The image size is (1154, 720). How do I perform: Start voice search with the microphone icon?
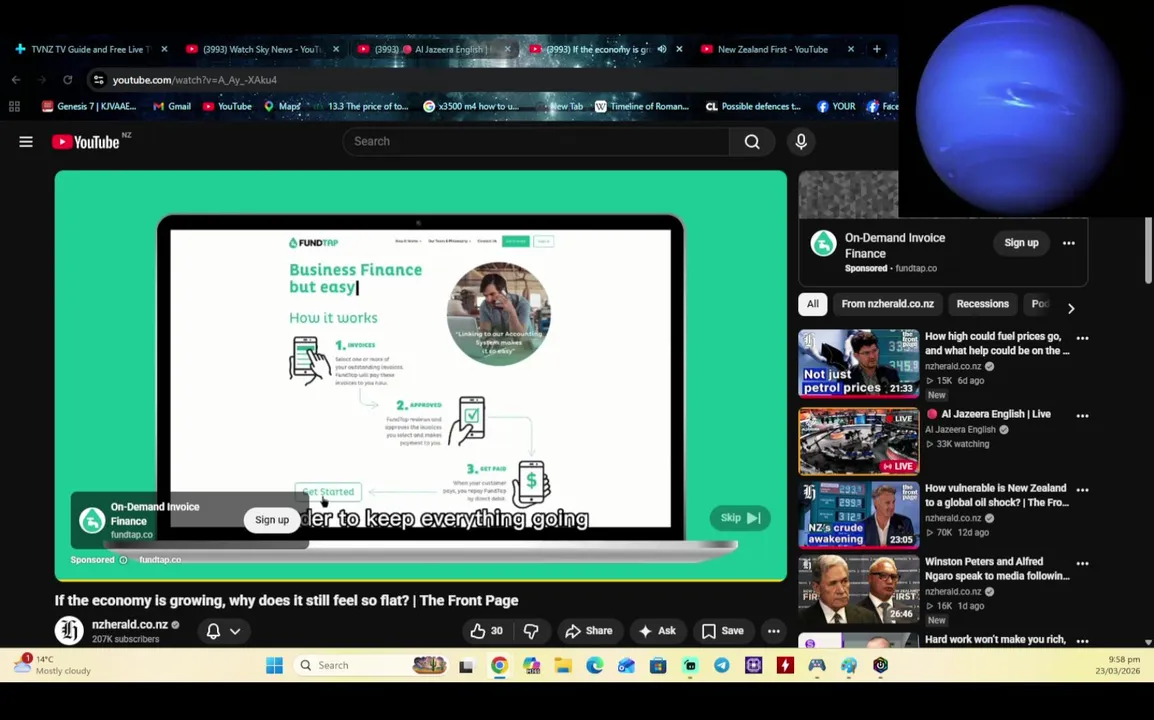pos(801,141)
